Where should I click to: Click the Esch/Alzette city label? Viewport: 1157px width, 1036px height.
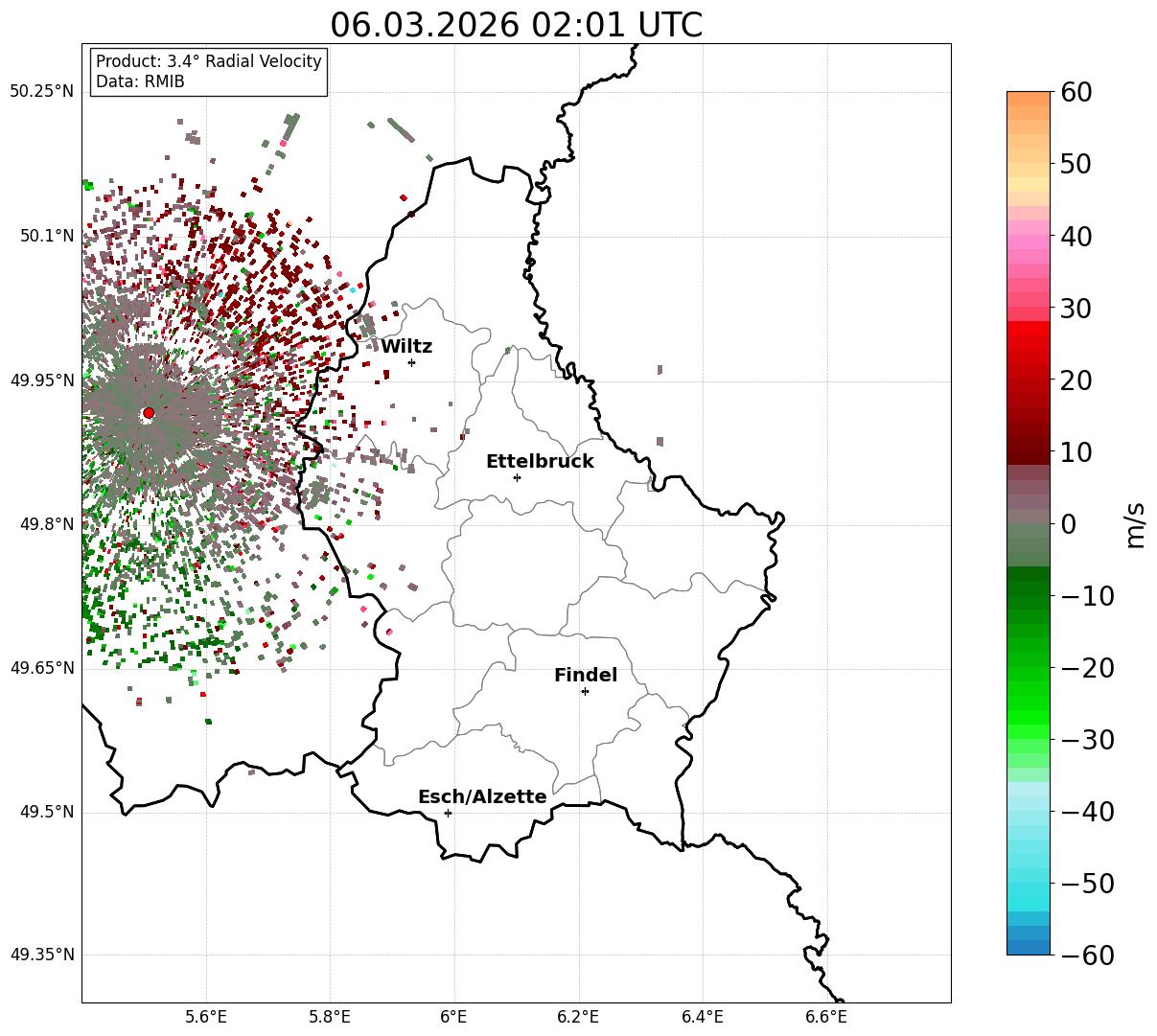coord(482,797)
